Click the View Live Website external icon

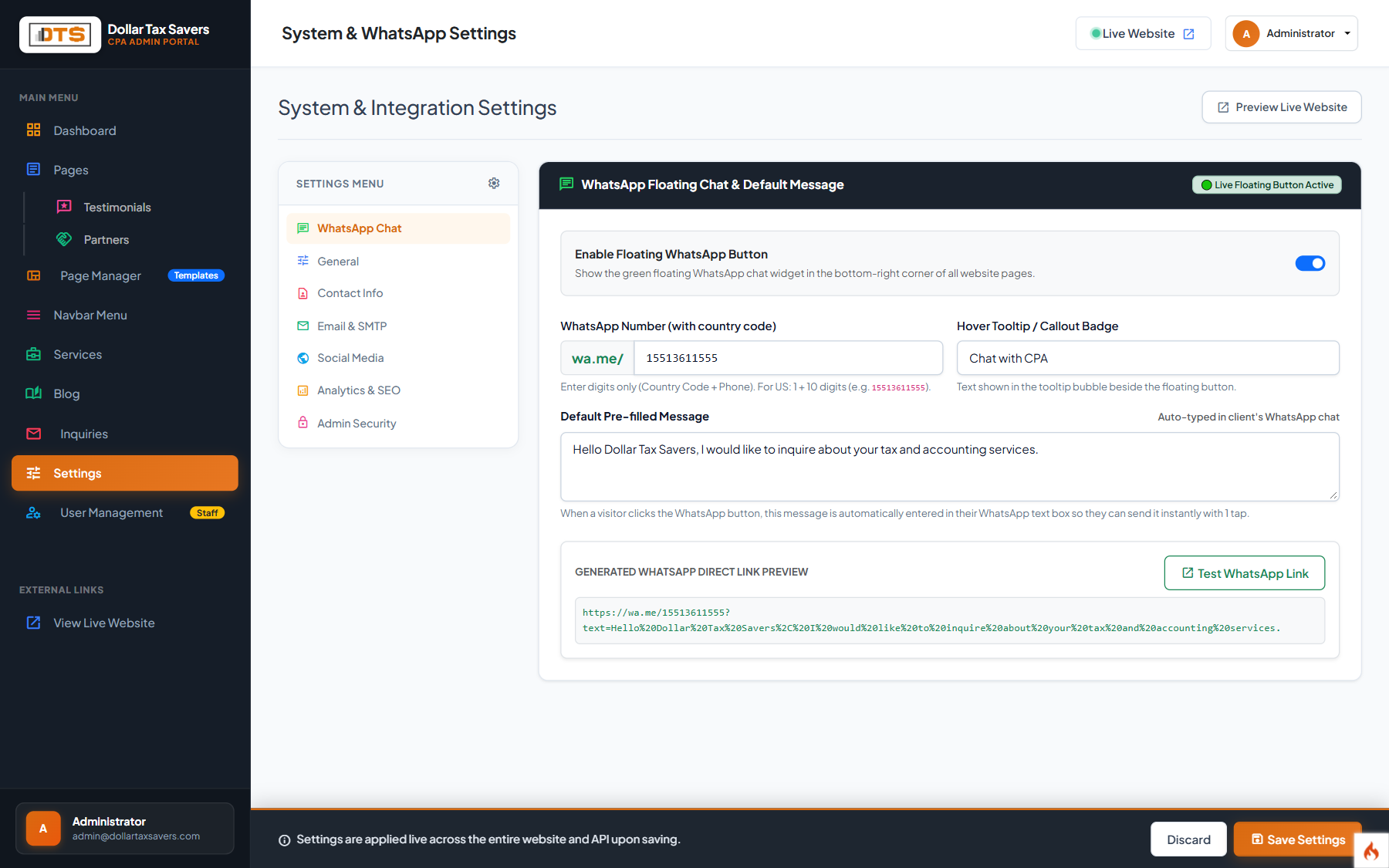[33, 623]
